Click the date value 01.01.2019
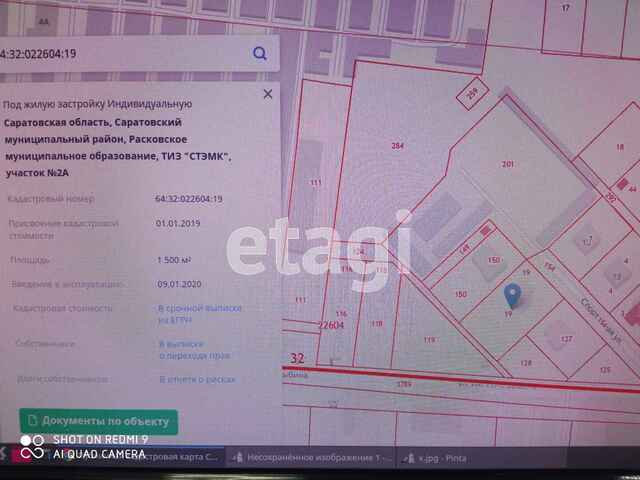The image size is (640, 480). pos(178,223)
